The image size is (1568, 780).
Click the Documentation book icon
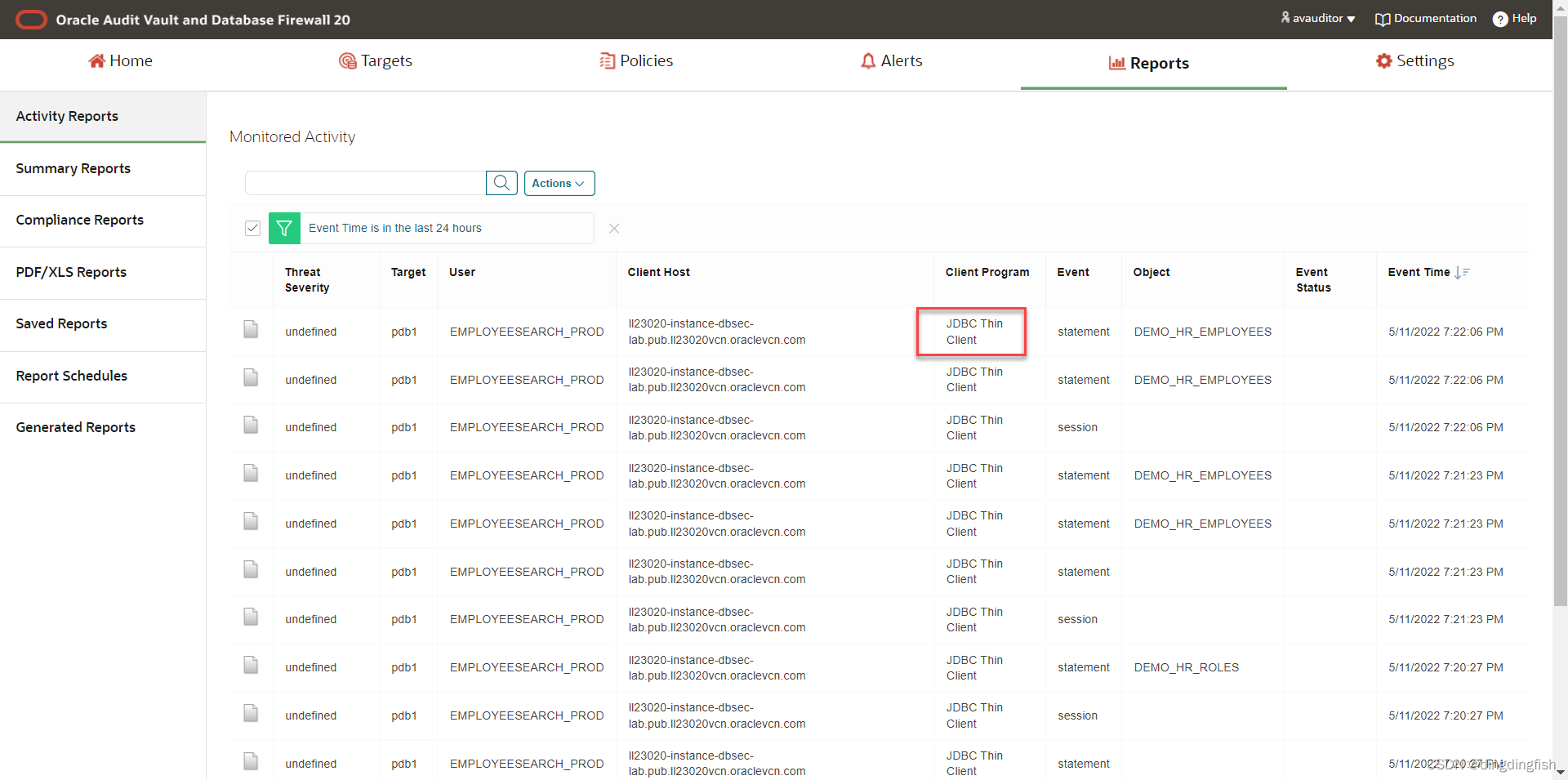click(x=1383, y=20)
